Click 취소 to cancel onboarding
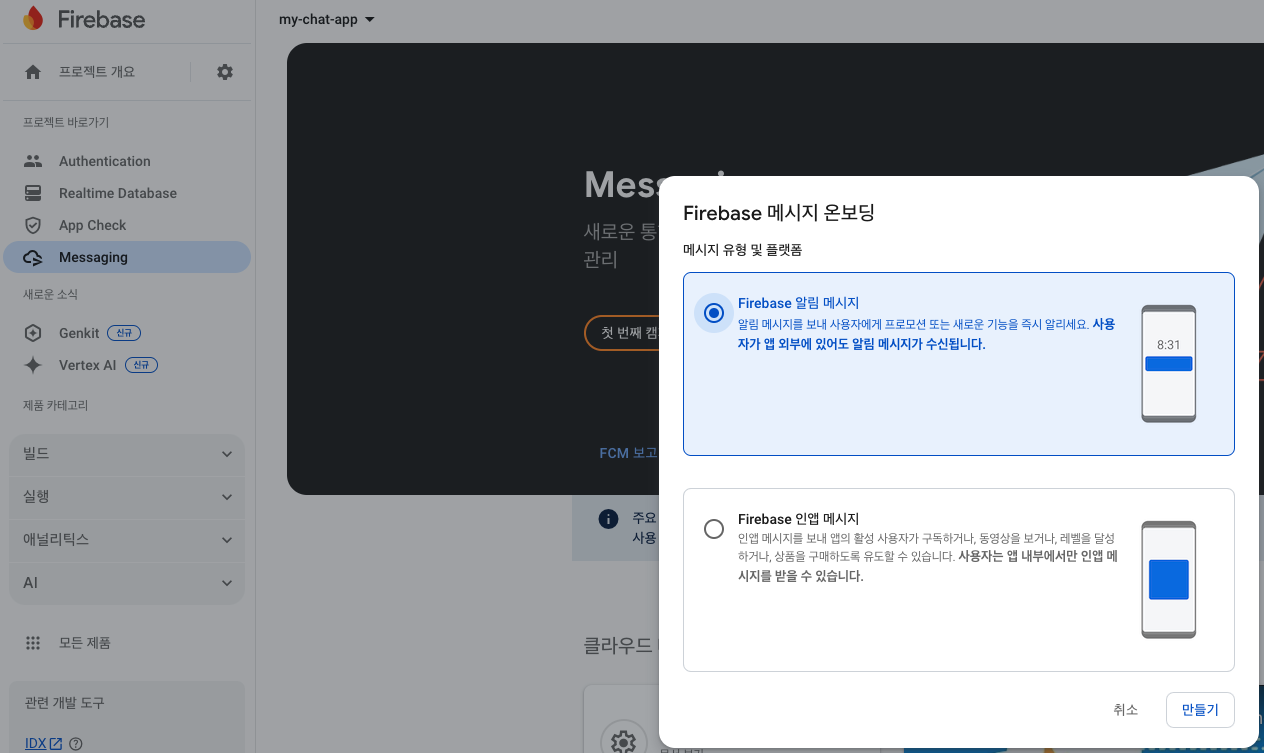Viewport: 1264px width, 753px height. coord(1125,710)
